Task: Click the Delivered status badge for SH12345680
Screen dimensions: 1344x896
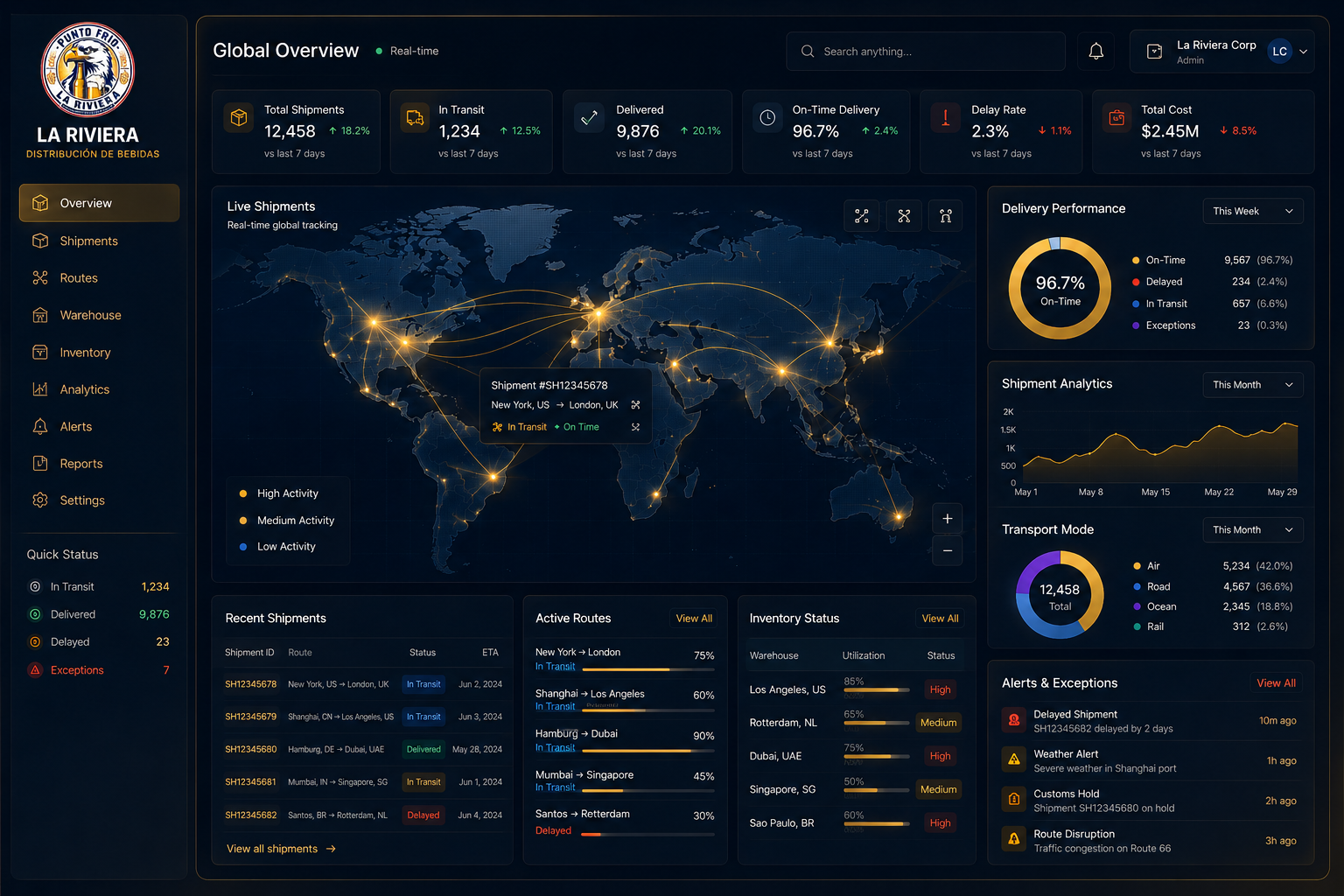Action: coord(423,750)
